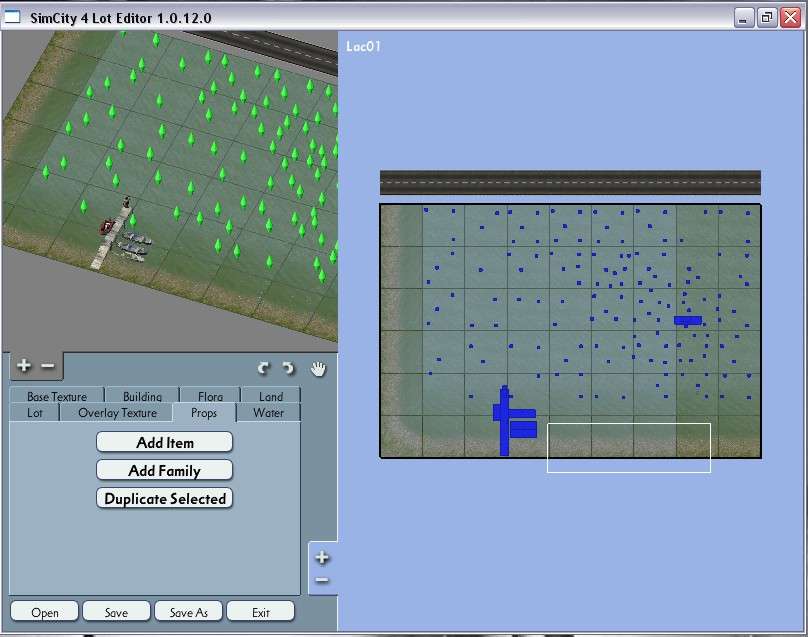
Task: Zoom out the 3D preview with minus icon
Action: click(47, 367)
